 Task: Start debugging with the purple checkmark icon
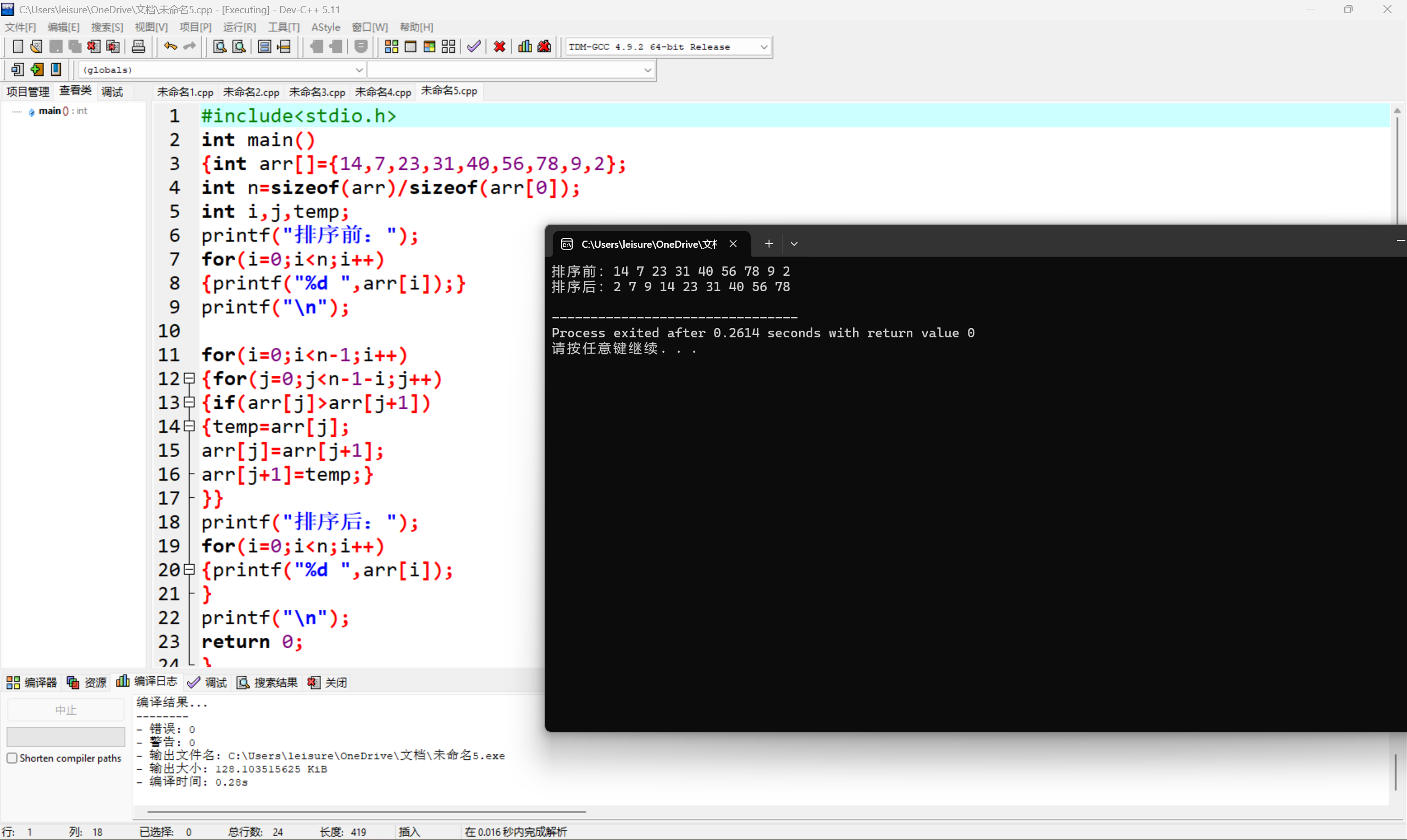click(473, 46)
